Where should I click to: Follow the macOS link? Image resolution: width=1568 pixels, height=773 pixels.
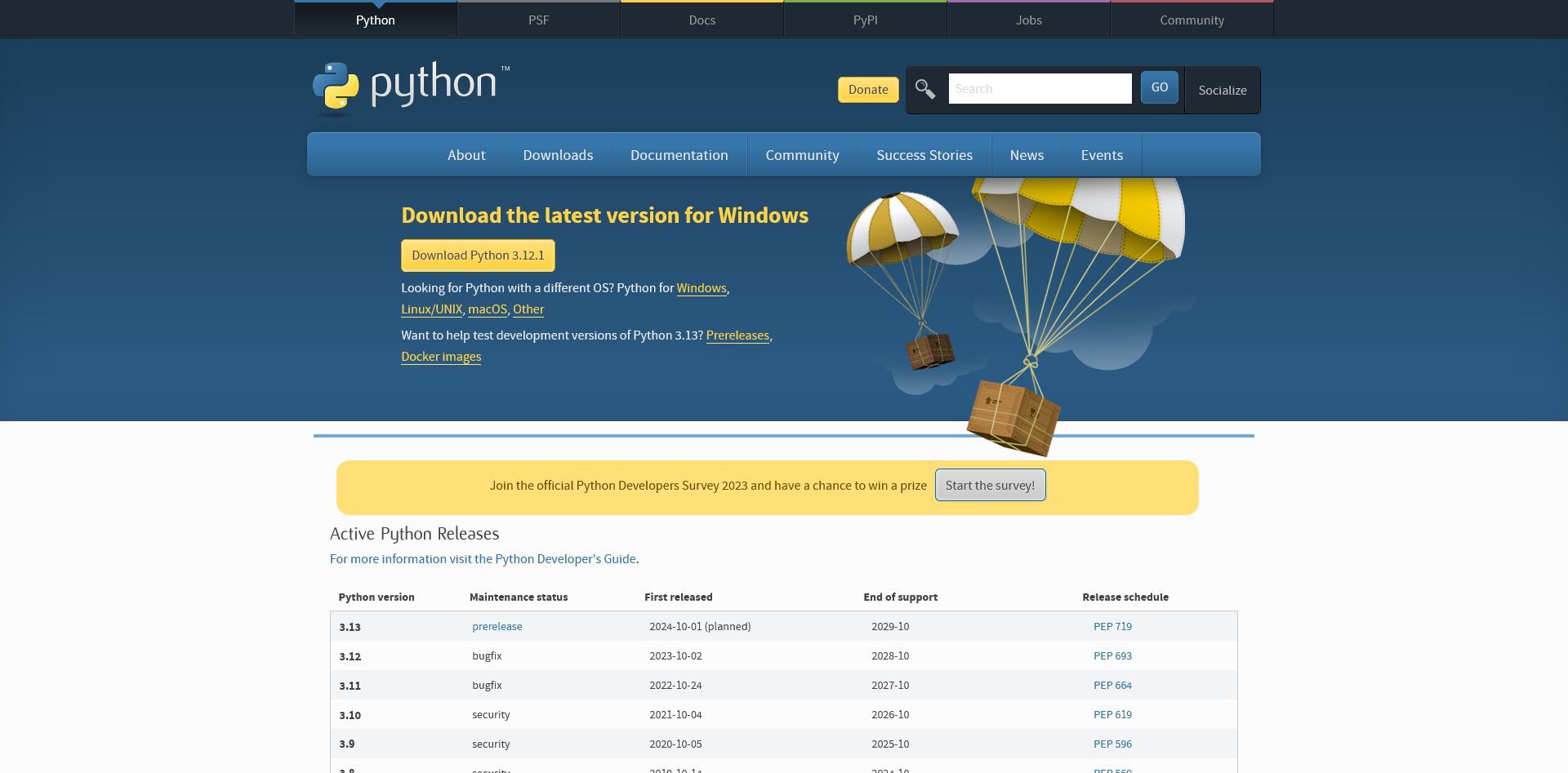(488, 309)
